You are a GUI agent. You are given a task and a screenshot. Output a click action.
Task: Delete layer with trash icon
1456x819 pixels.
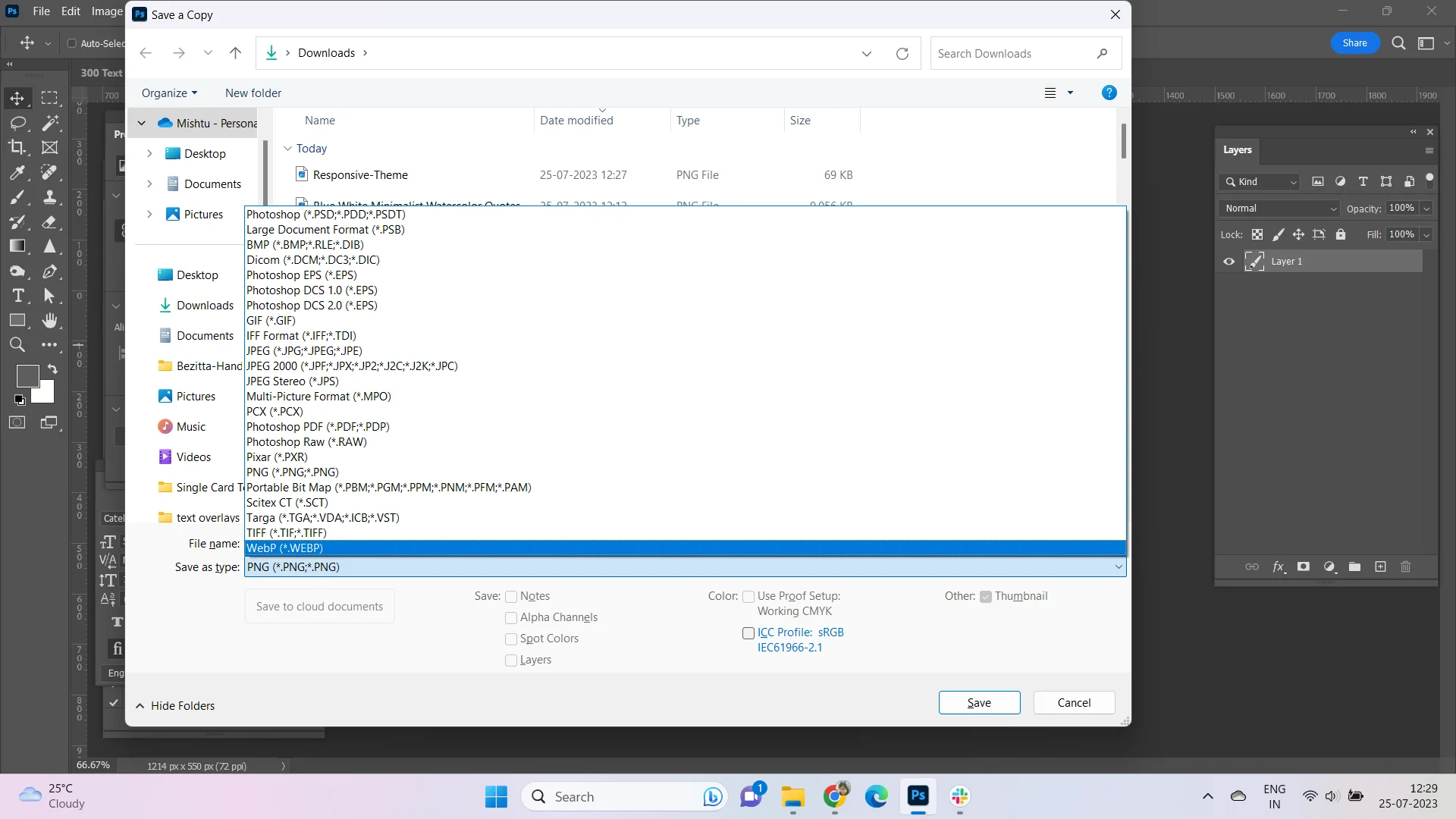pos(1405,566)
